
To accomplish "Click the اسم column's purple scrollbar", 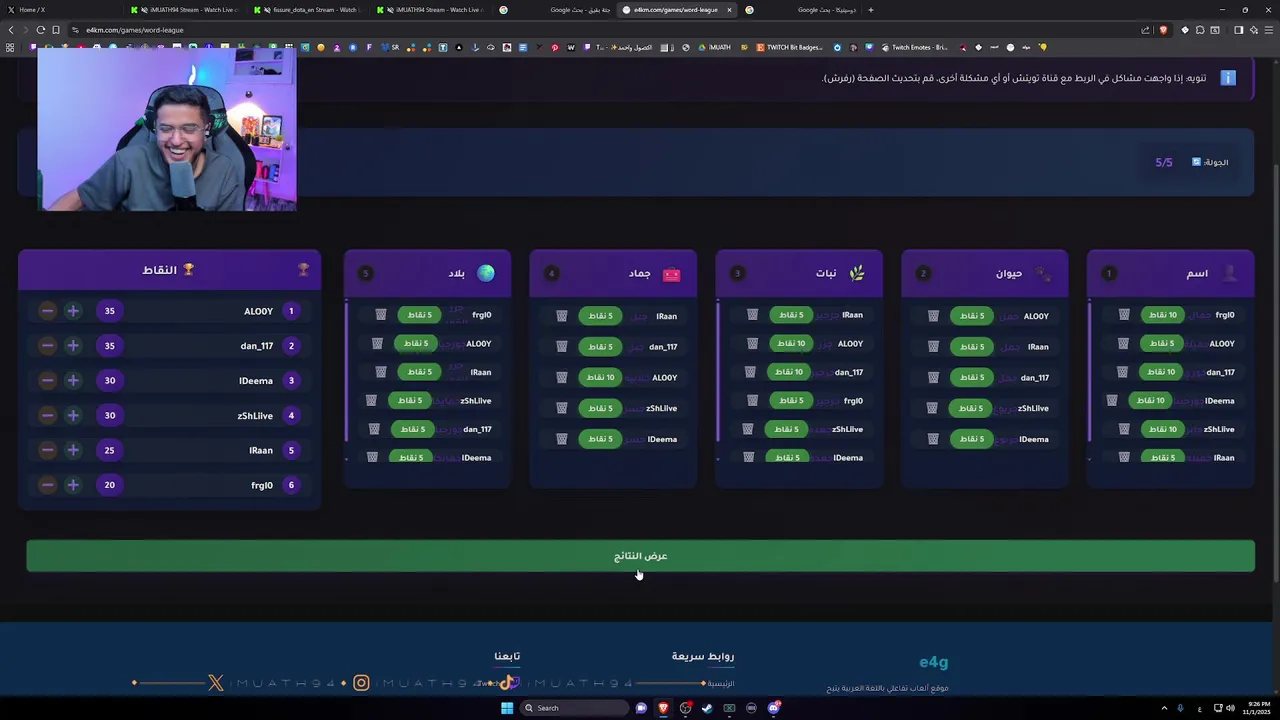I will pos(1090,370).
